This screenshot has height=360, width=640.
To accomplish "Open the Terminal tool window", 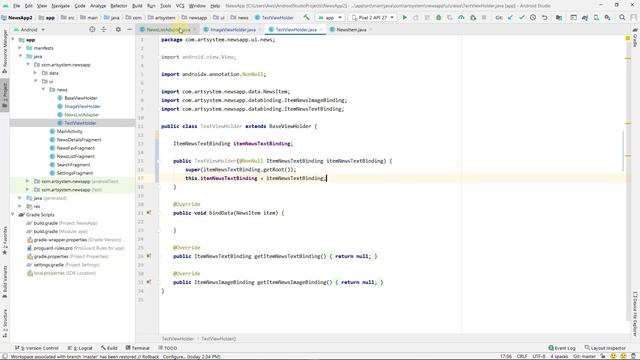I will point(138,348).
